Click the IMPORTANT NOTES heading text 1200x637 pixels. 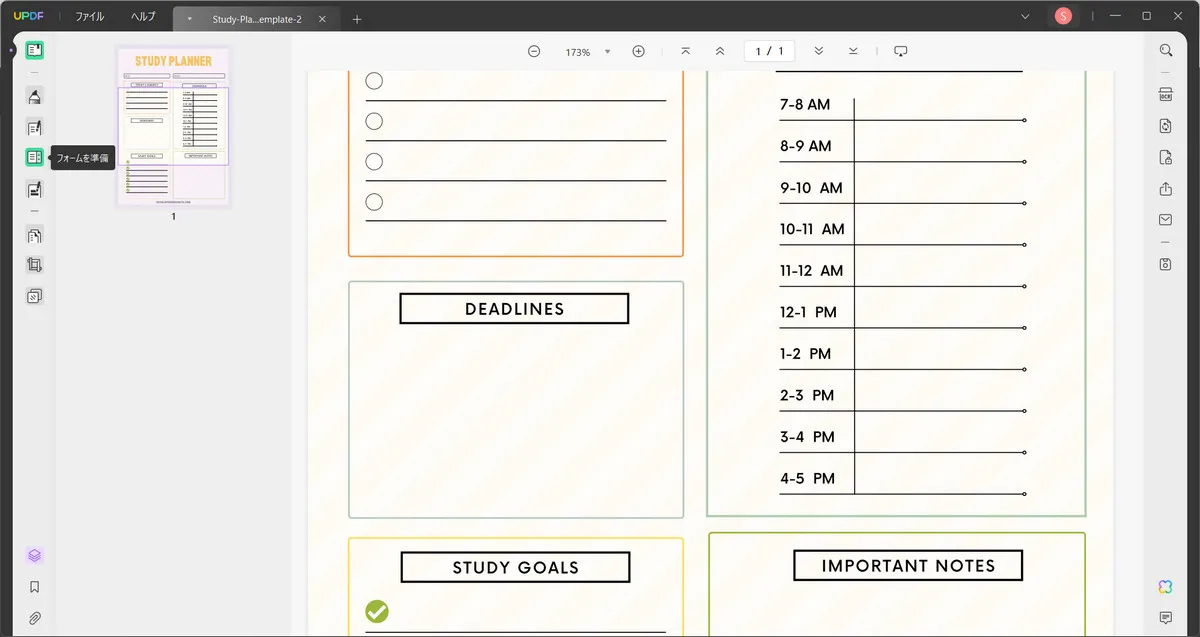click(x=908, y=566)
